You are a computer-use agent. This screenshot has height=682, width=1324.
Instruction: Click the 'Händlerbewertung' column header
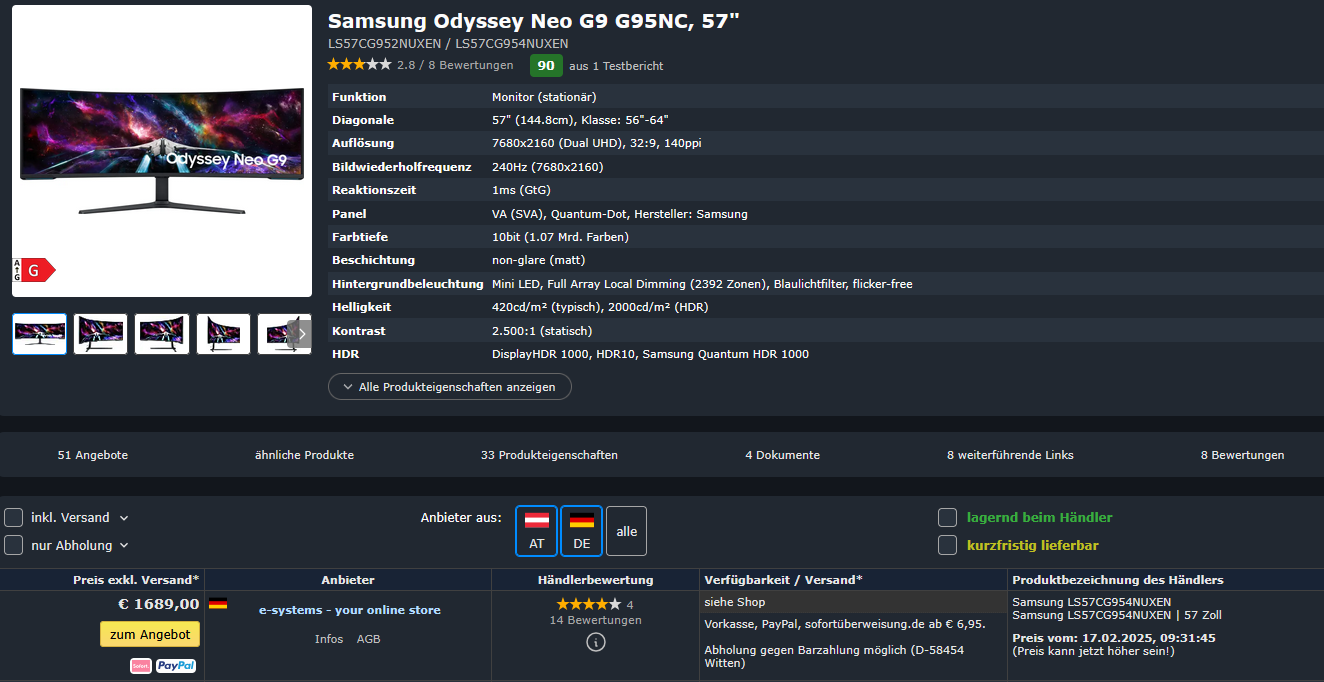tap(595, 580)
